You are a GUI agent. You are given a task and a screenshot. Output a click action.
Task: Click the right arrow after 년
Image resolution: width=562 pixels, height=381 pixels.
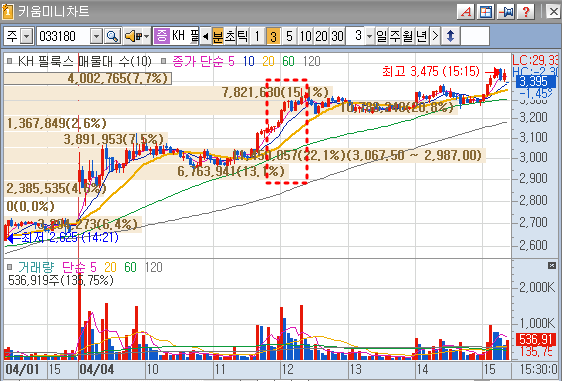click(435, 36)
